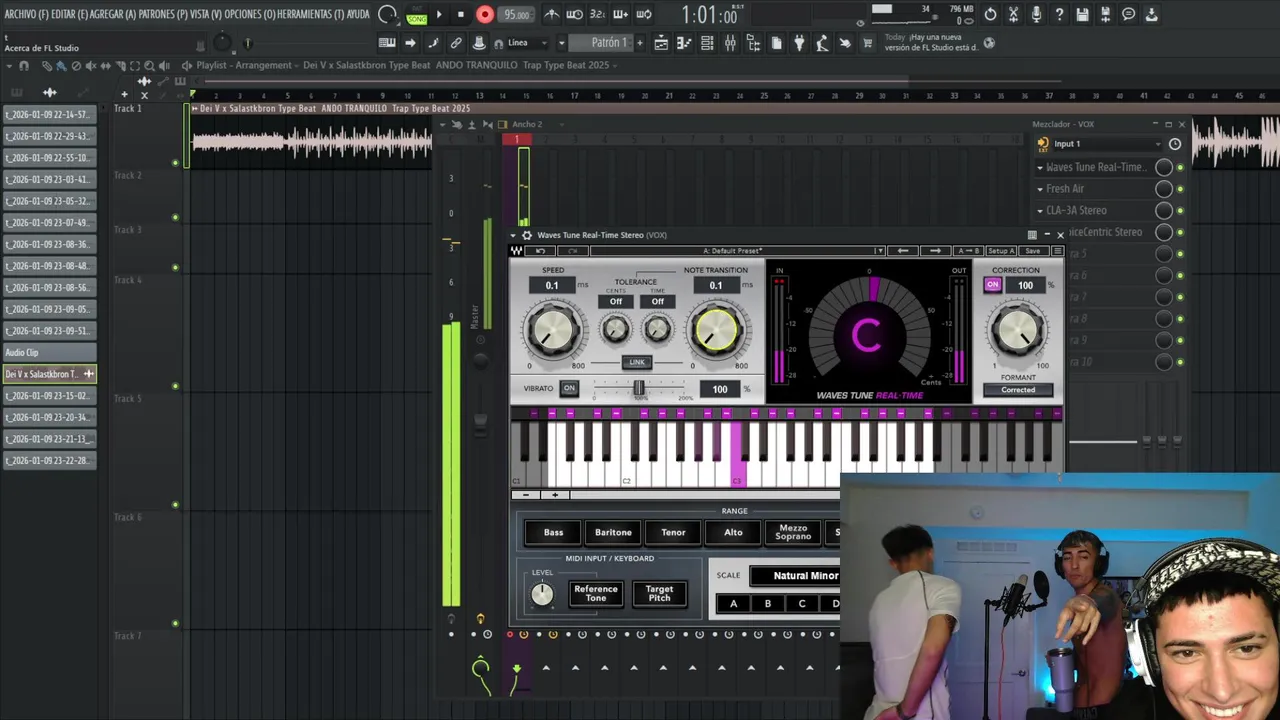Viewport: 1280px width, 720px height.
Task: Click the red record button
Action: coord(485,14)
